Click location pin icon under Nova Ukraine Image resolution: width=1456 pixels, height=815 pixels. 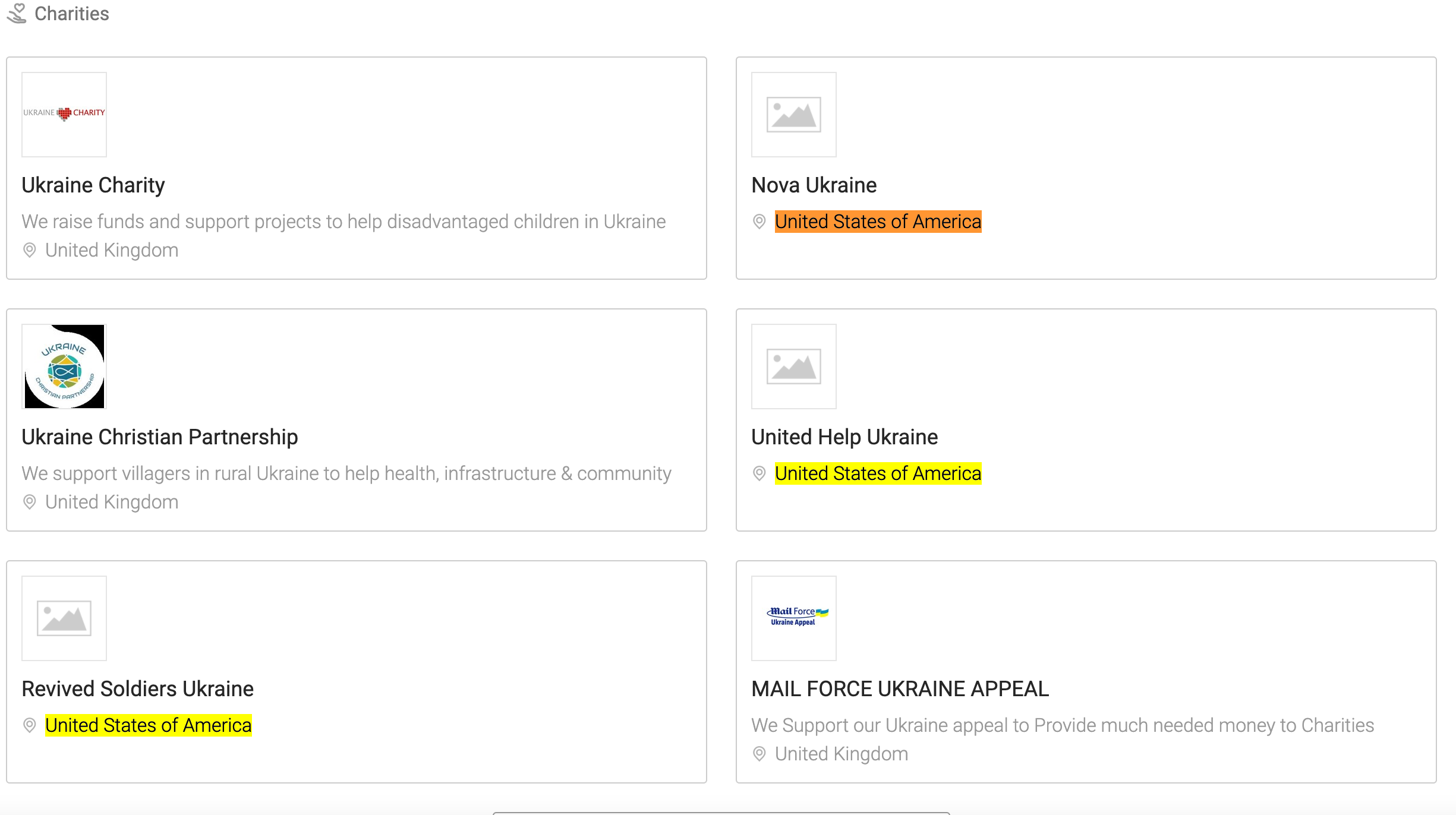(759, 222)
